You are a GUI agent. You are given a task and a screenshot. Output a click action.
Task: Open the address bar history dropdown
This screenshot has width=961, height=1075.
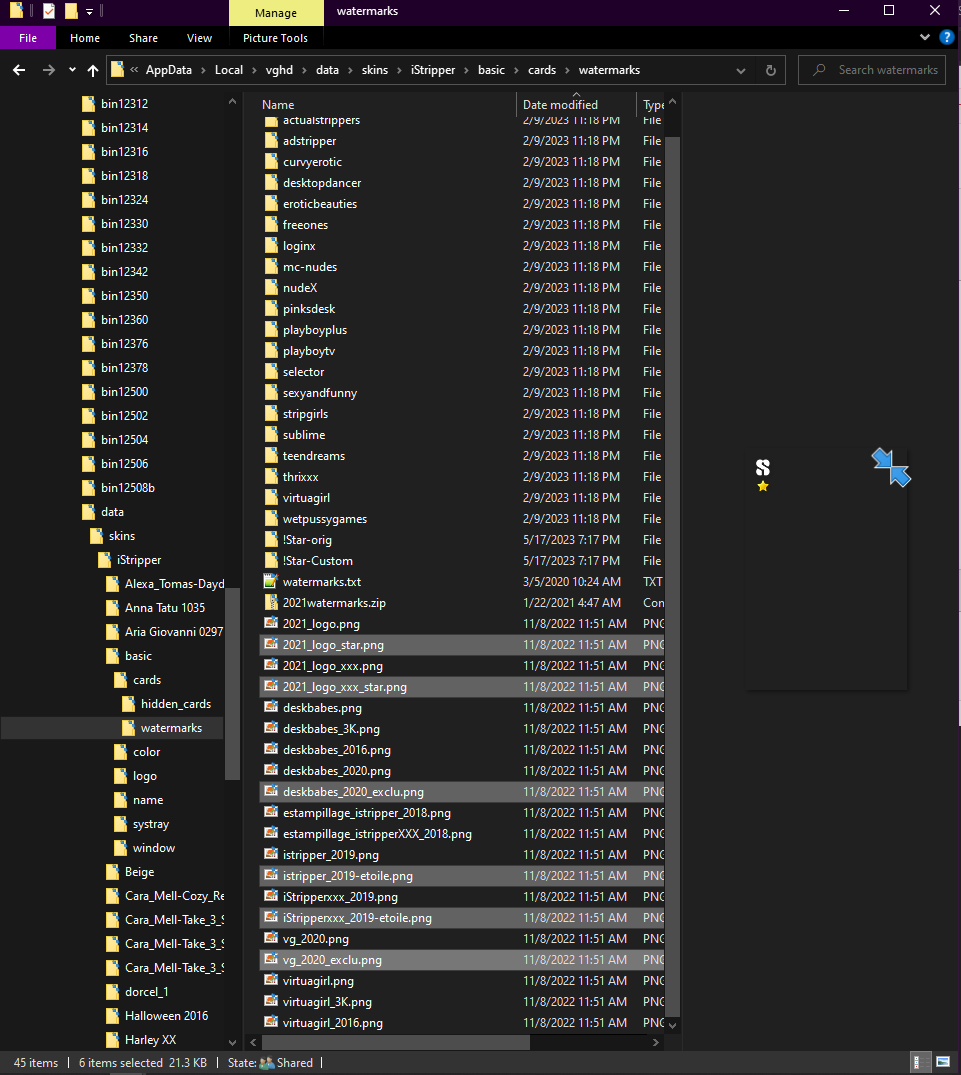[740, 70]
